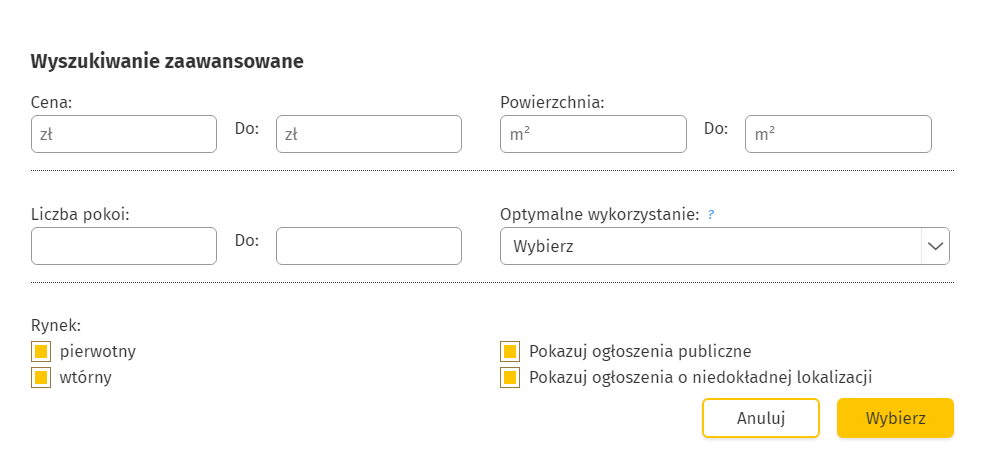This screenshot has height=461, width=987.
Task: Click the wtórny label text
Action: [x=86, y=378]
